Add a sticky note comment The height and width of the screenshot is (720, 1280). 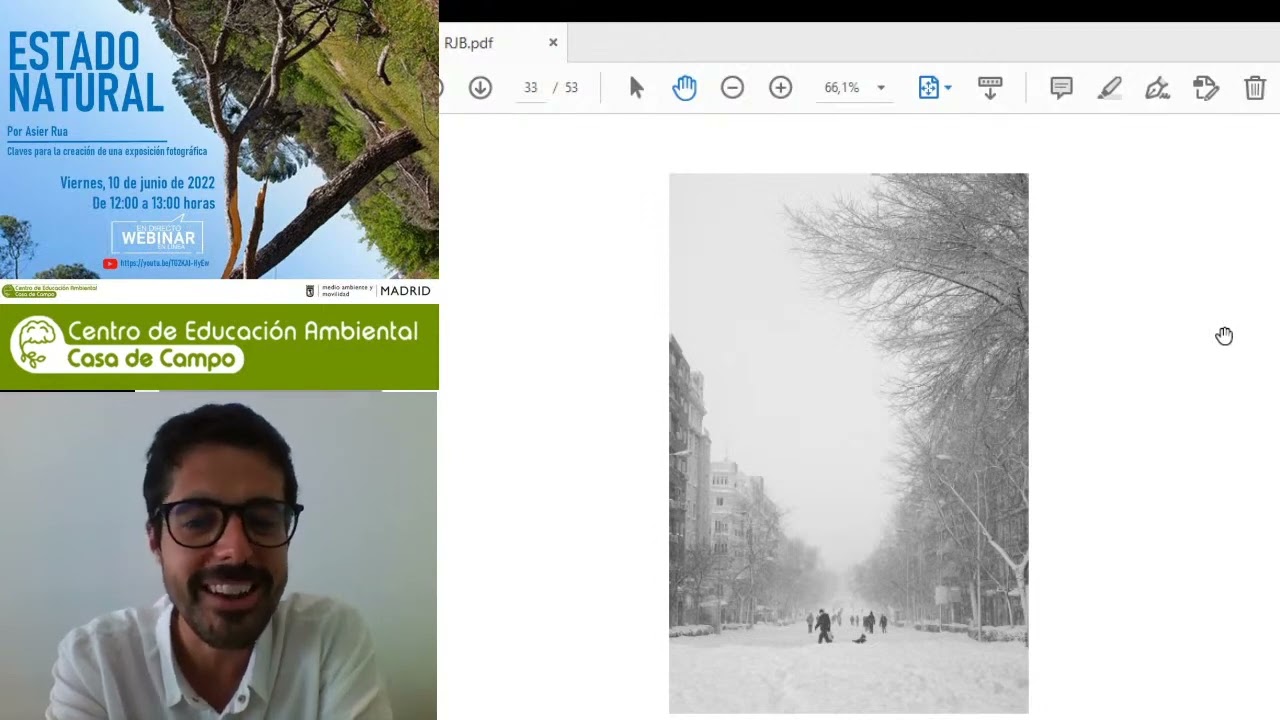click(1061, 88)
